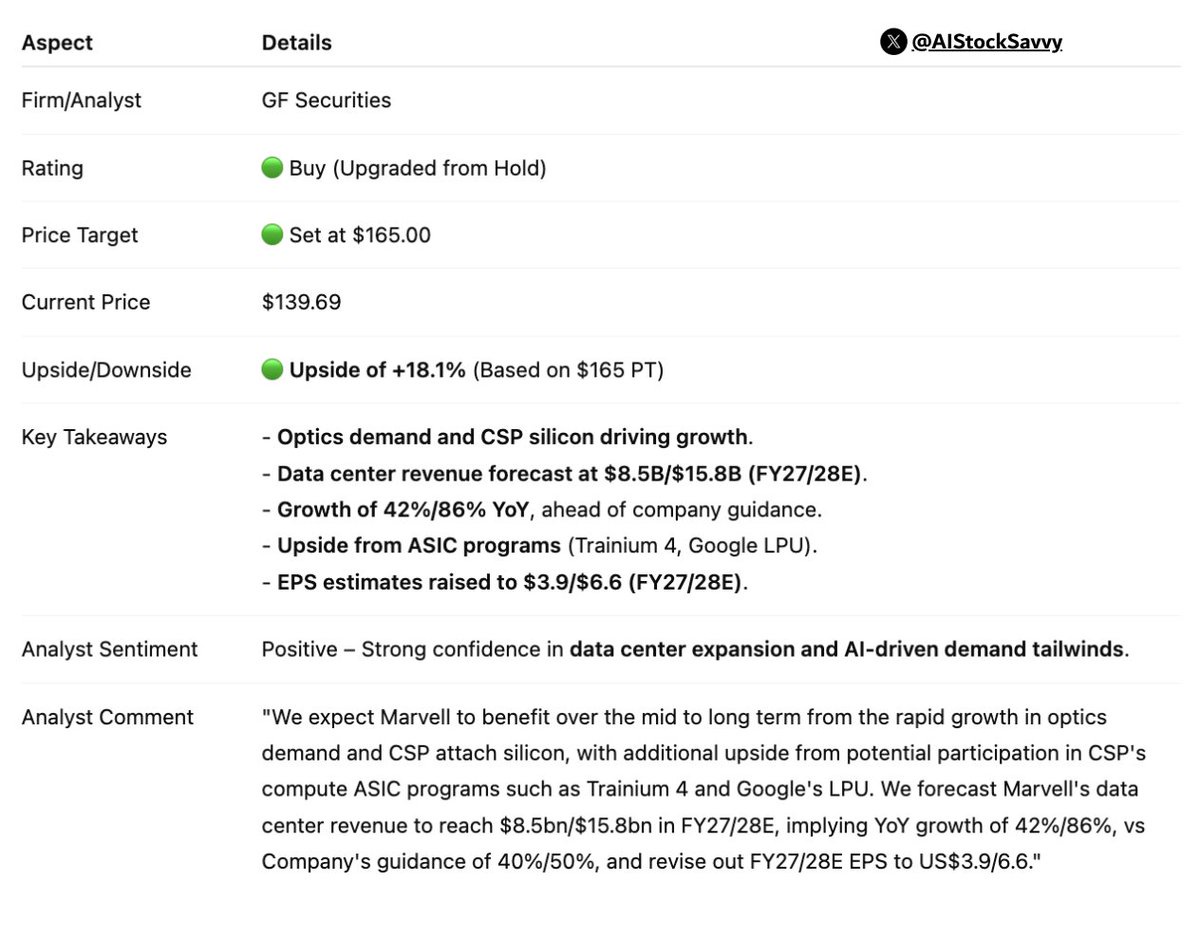Select the Rating row label
This screenshot has width=1200, height=938.
(x=52, y=168)
